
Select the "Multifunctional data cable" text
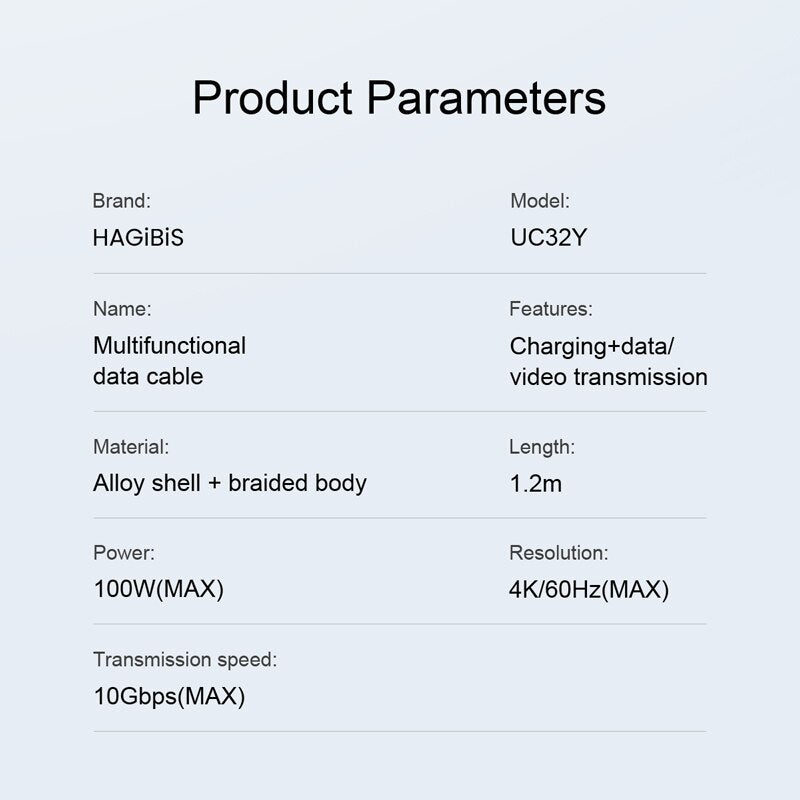coord(169,361)
